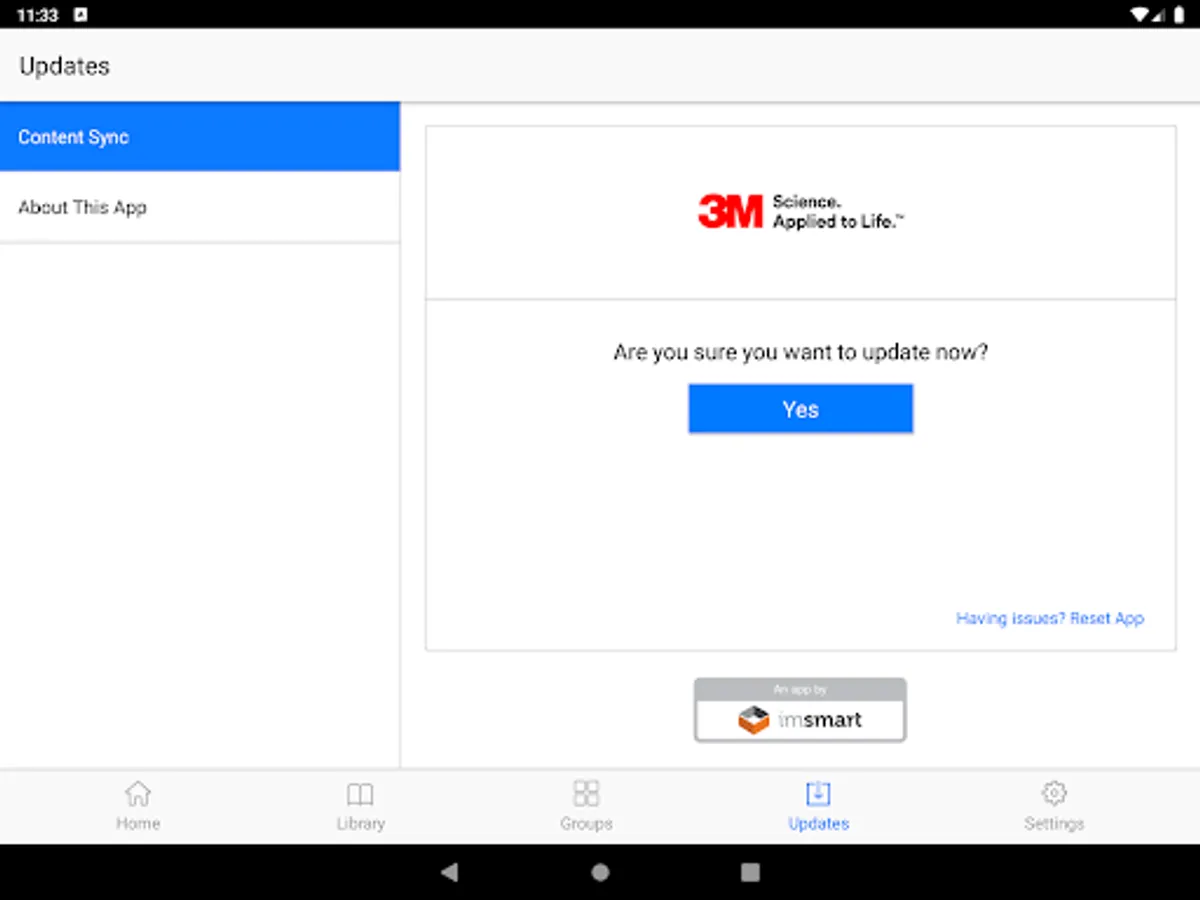Screen dimensions: 1200x900
Task: Tap the Science. Applied to Life. tagline
Action: pos(838,212)
